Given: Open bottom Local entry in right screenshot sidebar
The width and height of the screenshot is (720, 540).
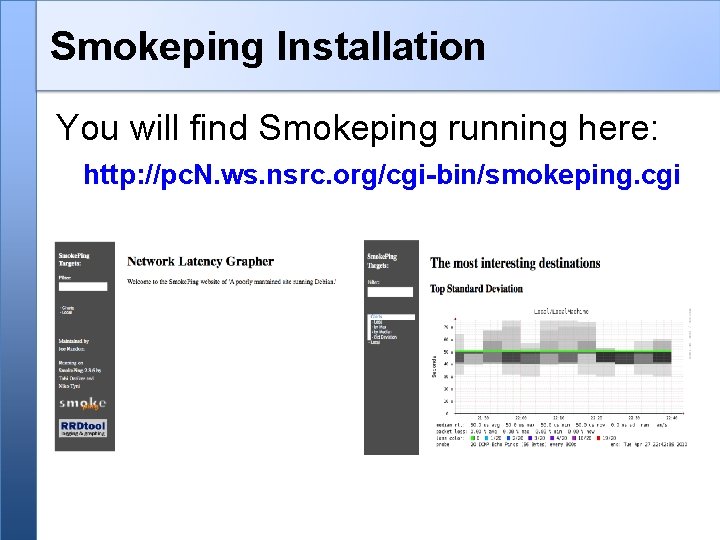Looking at the screenshot, I should [375, 342].
